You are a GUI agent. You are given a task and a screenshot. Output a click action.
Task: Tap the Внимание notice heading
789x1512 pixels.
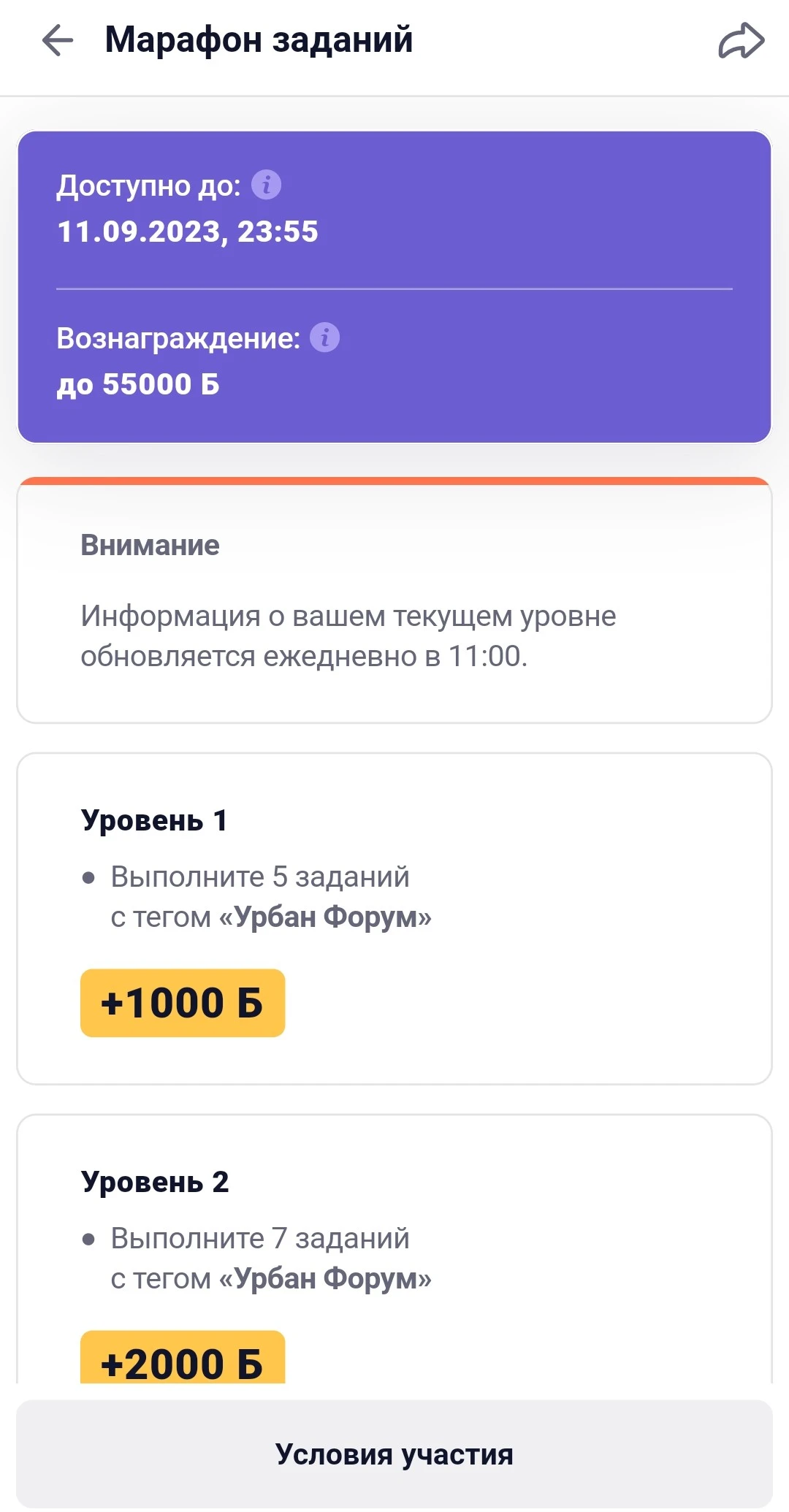[150, 545]
